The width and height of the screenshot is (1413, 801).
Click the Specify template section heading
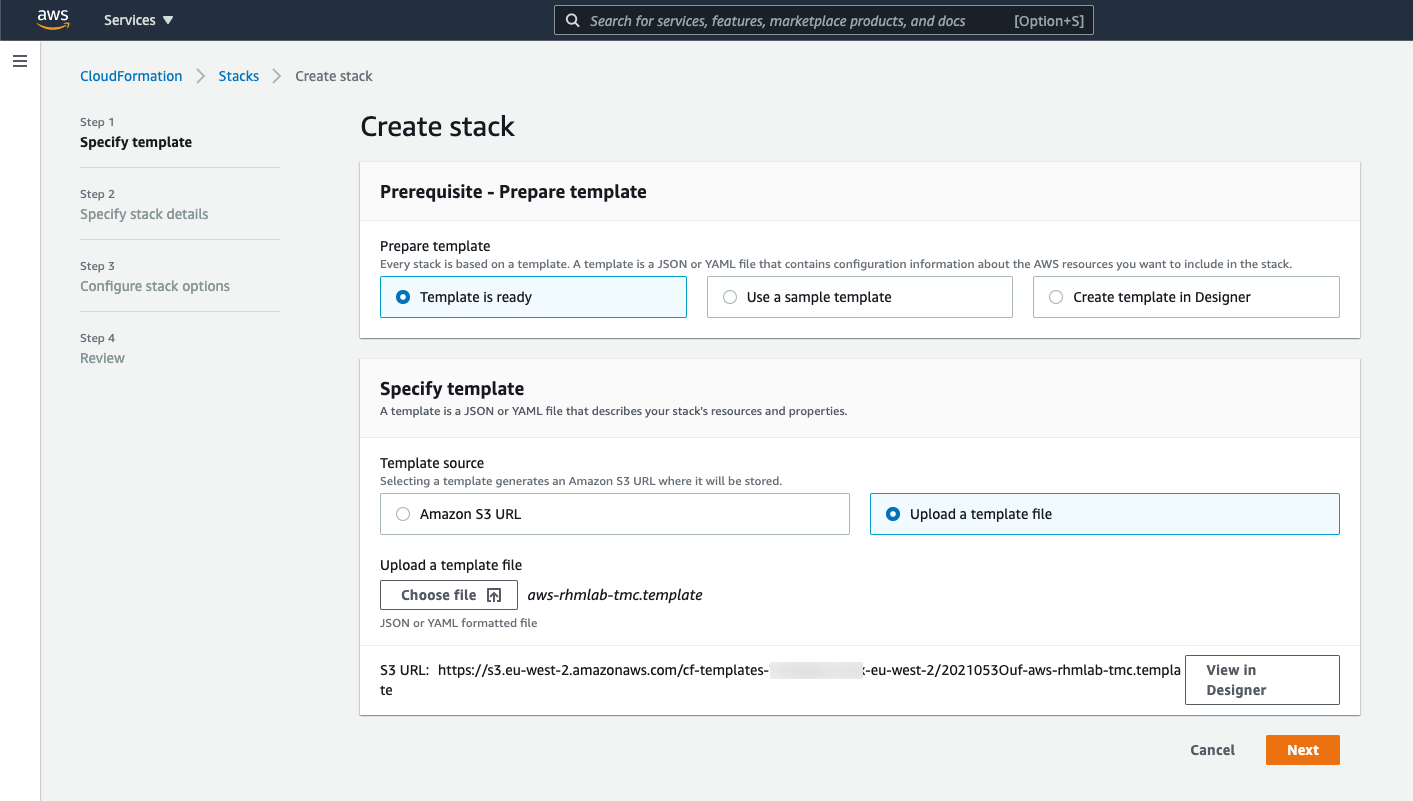pos(452,389)
